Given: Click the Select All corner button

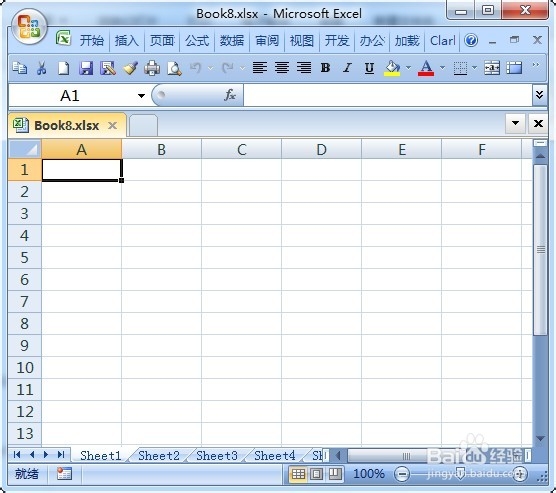Looking at the screenshot, I should tap(24, 149).
